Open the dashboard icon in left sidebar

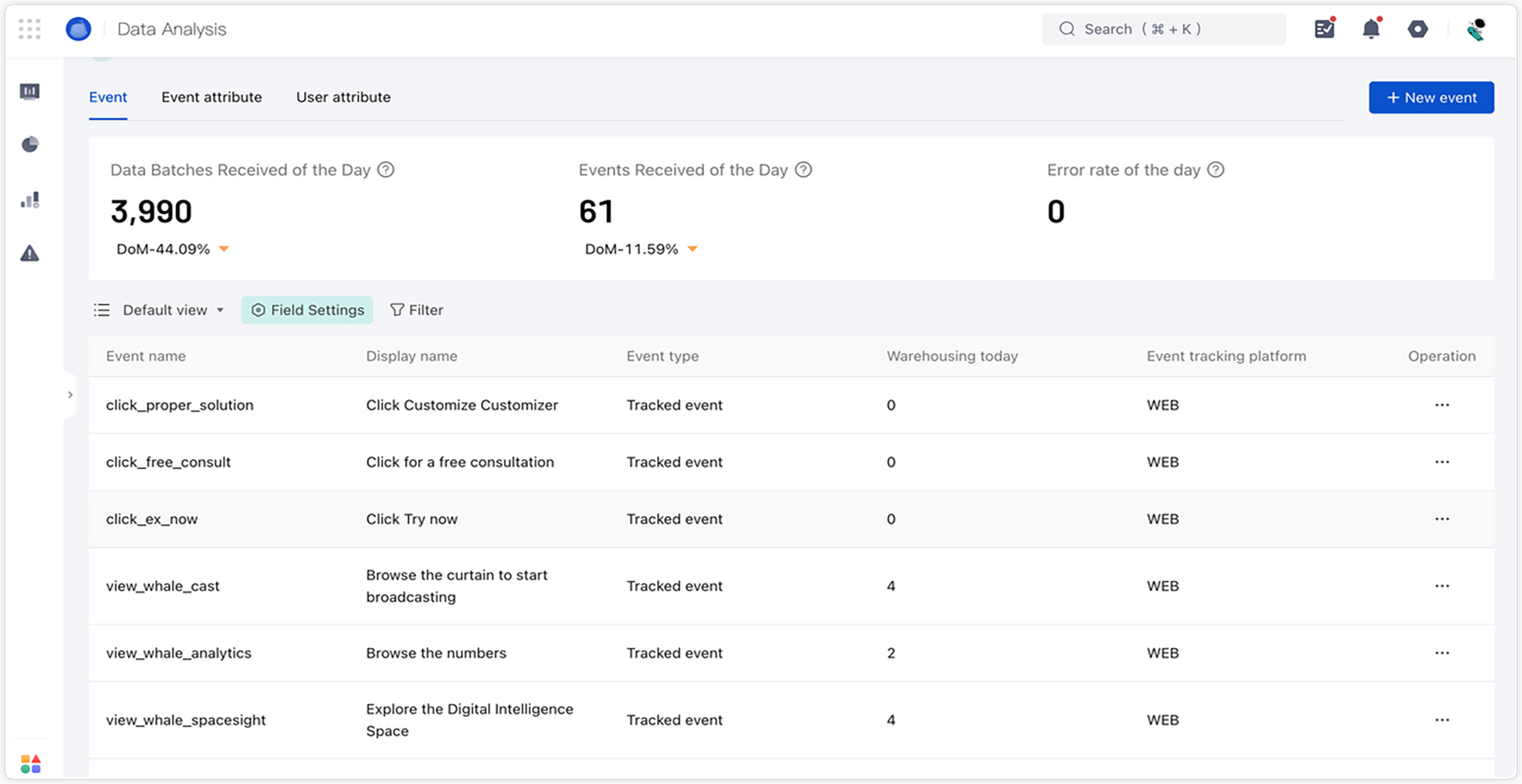tap(29, 91)
